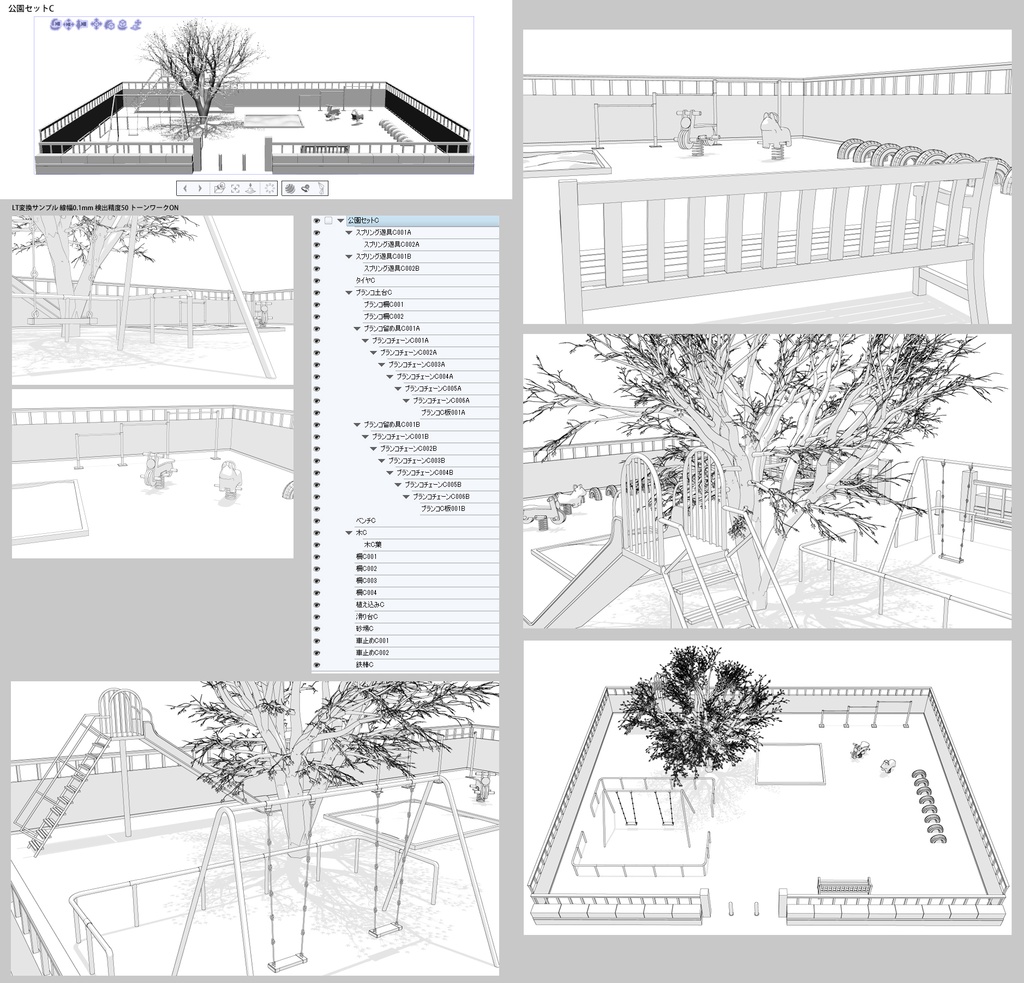Collapse the スプリング遊具C001A node
This screenshot has width=1024, height=983.
[x=349, y=233]
